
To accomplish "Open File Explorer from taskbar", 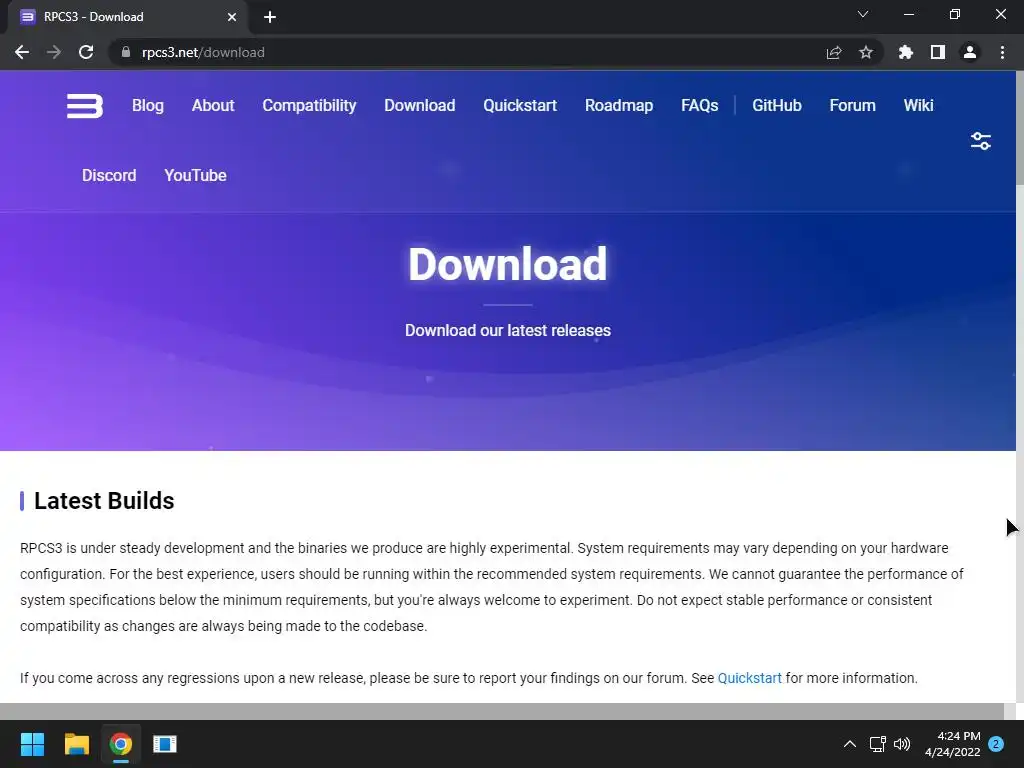I will pos(76,744).
